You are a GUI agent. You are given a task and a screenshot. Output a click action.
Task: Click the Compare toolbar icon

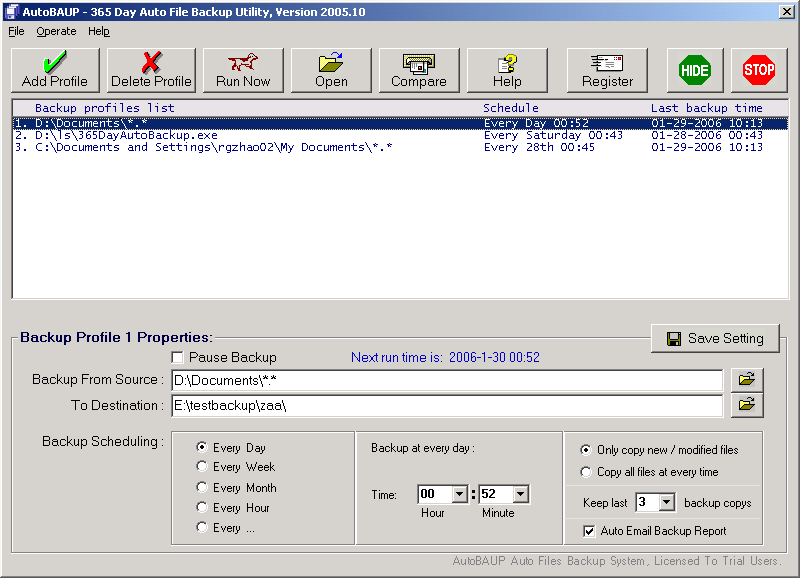419,63
